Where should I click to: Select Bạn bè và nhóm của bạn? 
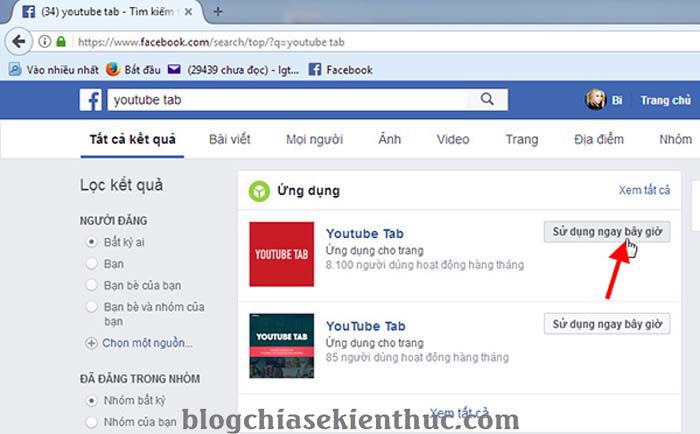click(91, 307)
